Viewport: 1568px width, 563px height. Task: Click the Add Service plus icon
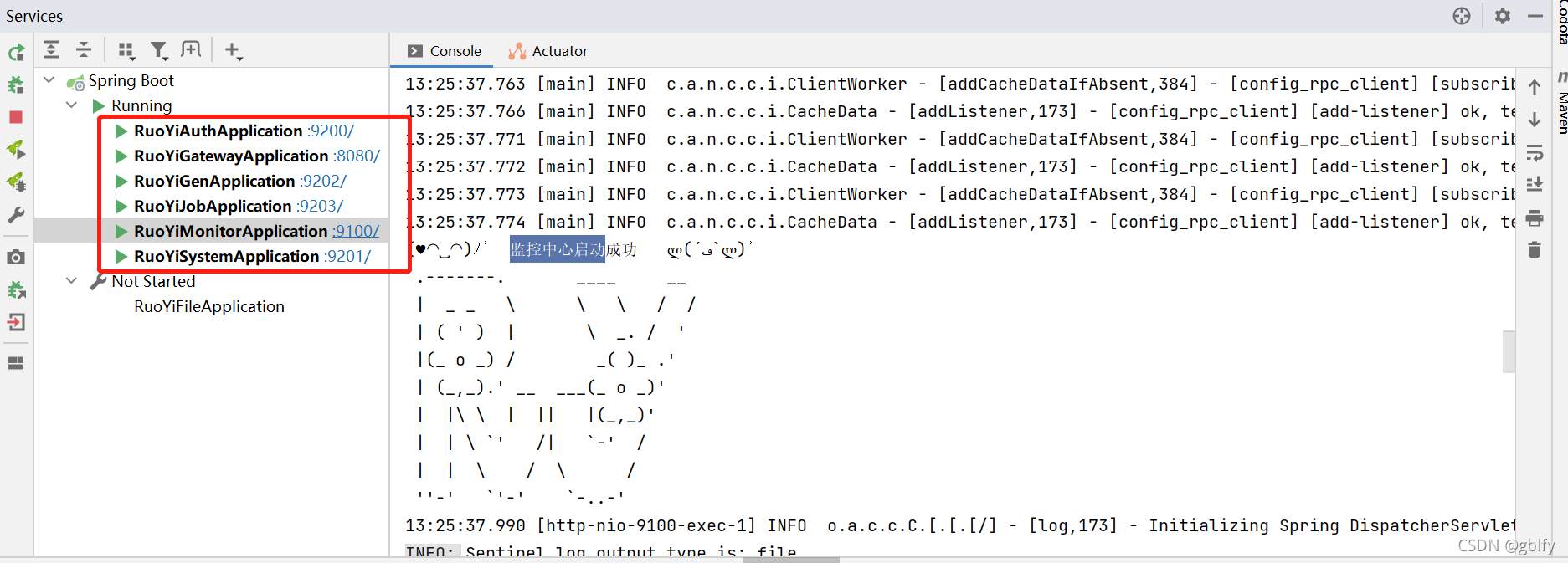tap(234, 51)
